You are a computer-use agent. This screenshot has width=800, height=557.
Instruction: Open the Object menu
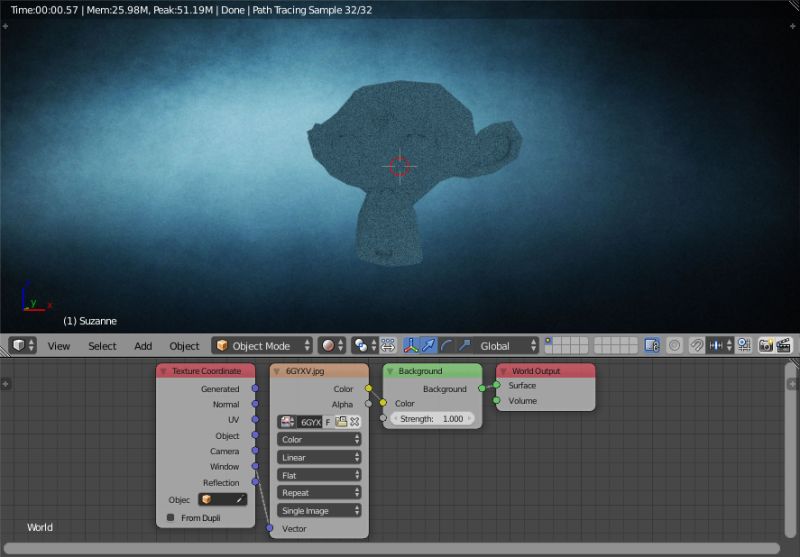coord(184,346)
